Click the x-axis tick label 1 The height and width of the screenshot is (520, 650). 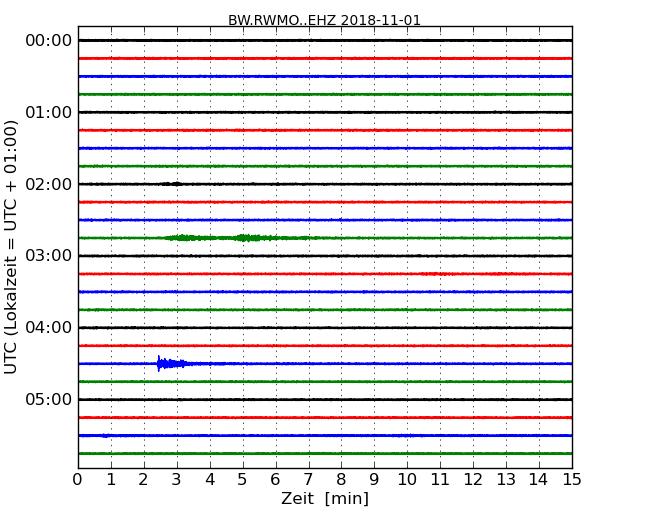click(x=111, y=480)
